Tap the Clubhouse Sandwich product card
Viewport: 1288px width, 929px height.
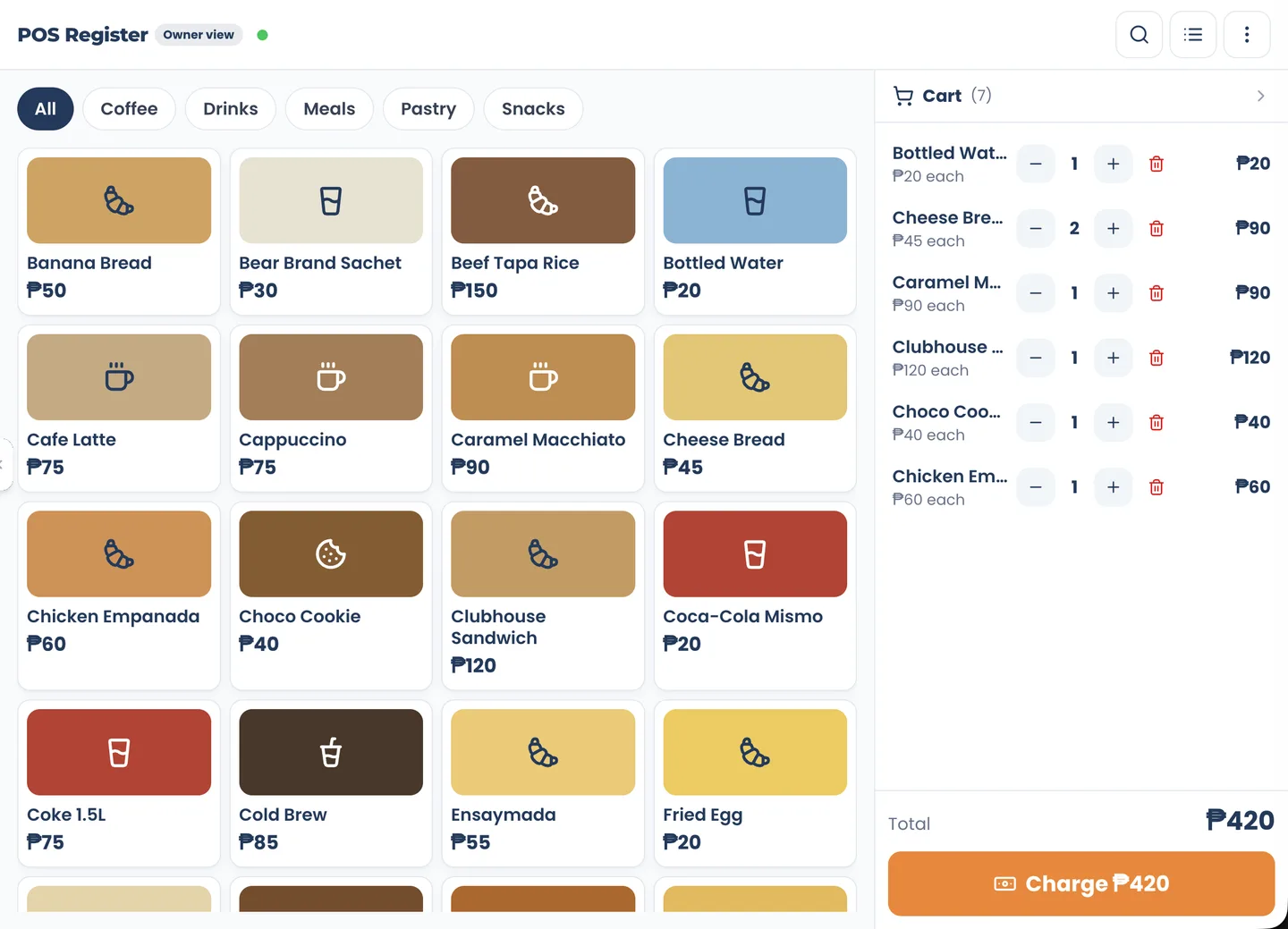543,595
